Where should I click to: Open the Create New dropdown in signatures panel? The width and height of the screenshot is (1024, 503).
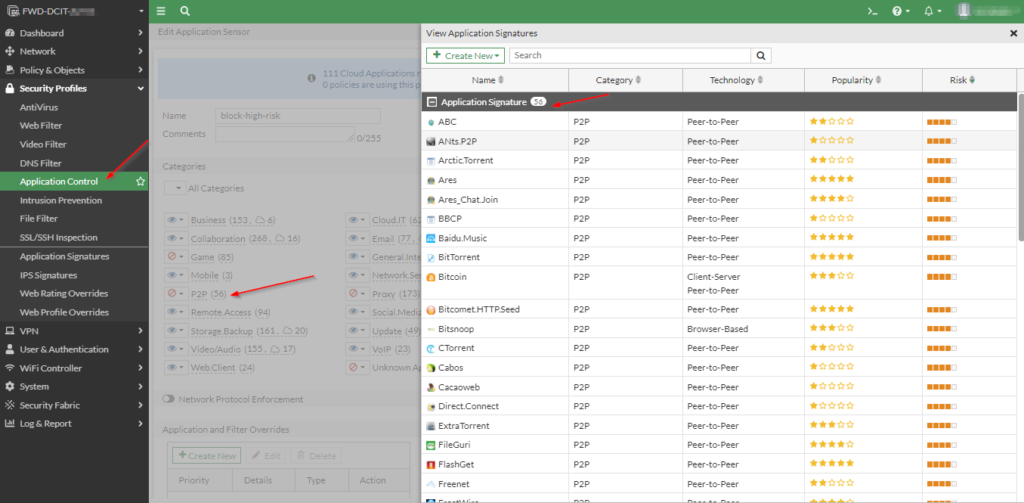[466, 56]
